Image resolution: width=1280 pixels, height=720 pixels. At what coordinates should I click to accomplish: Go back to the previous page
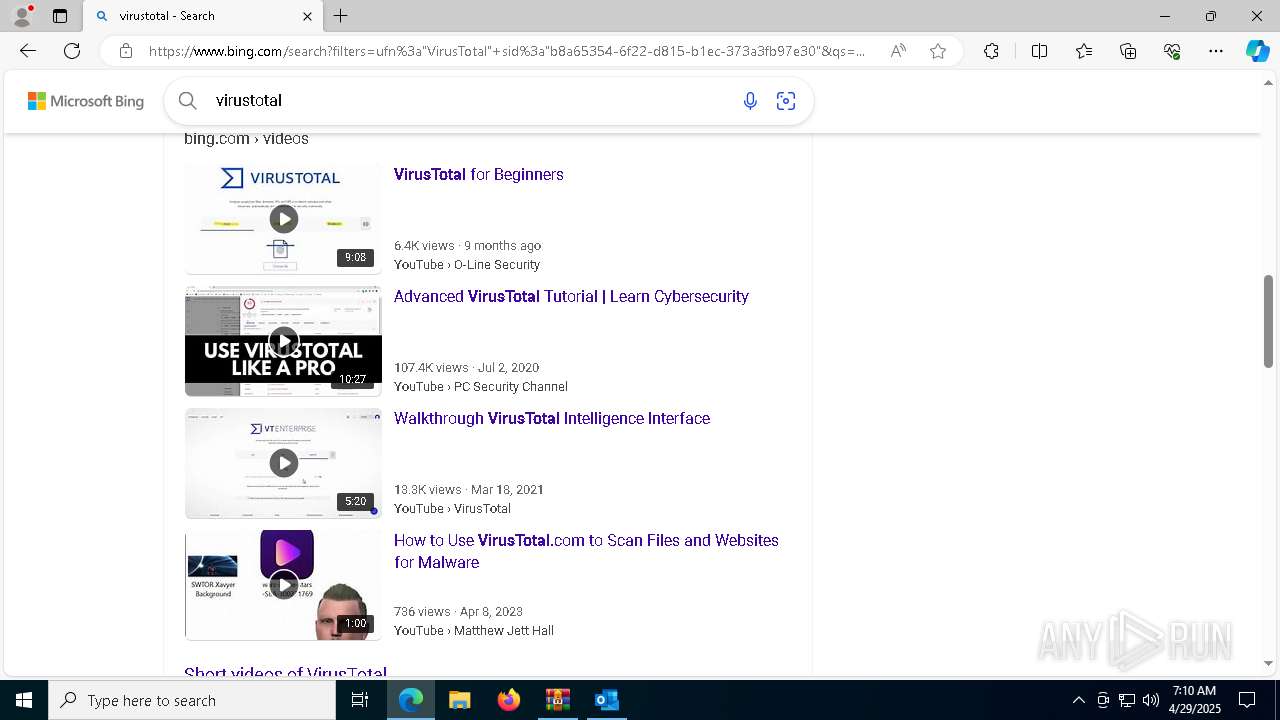[28, 51]
